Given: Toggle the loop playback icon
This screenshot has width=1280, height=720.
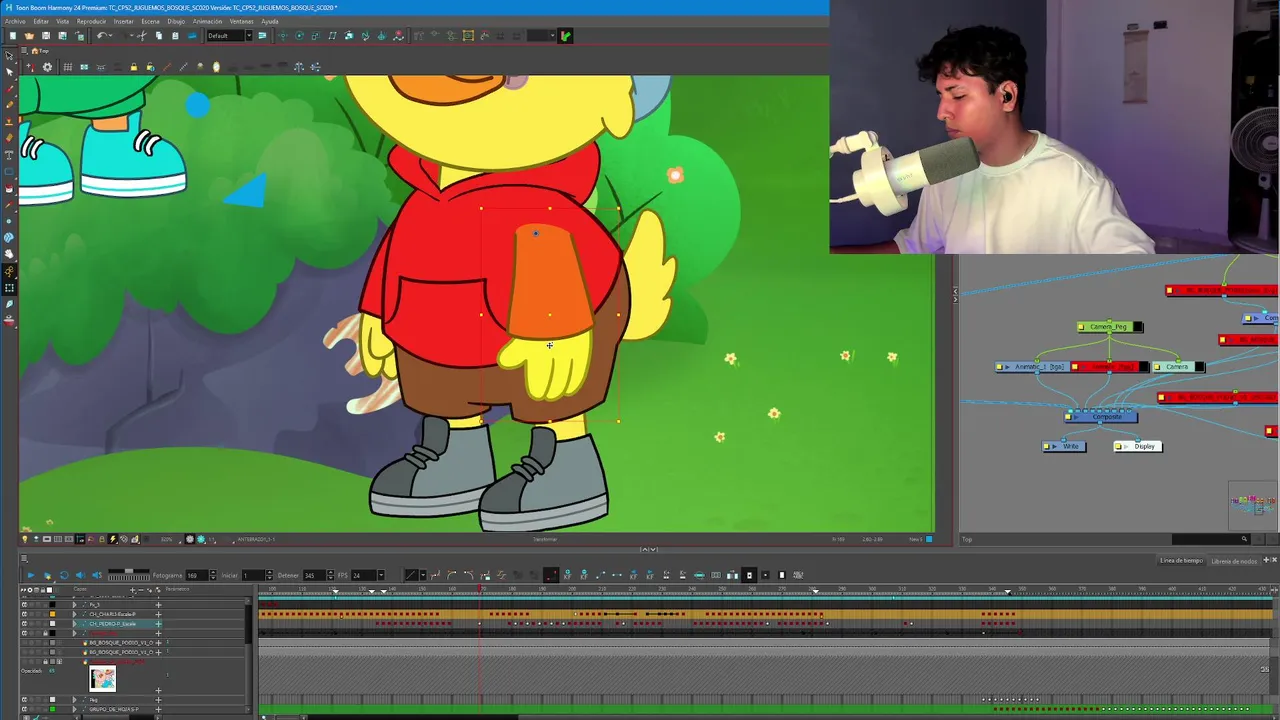Looking at the screenshot, I should [x=63, y=575].
